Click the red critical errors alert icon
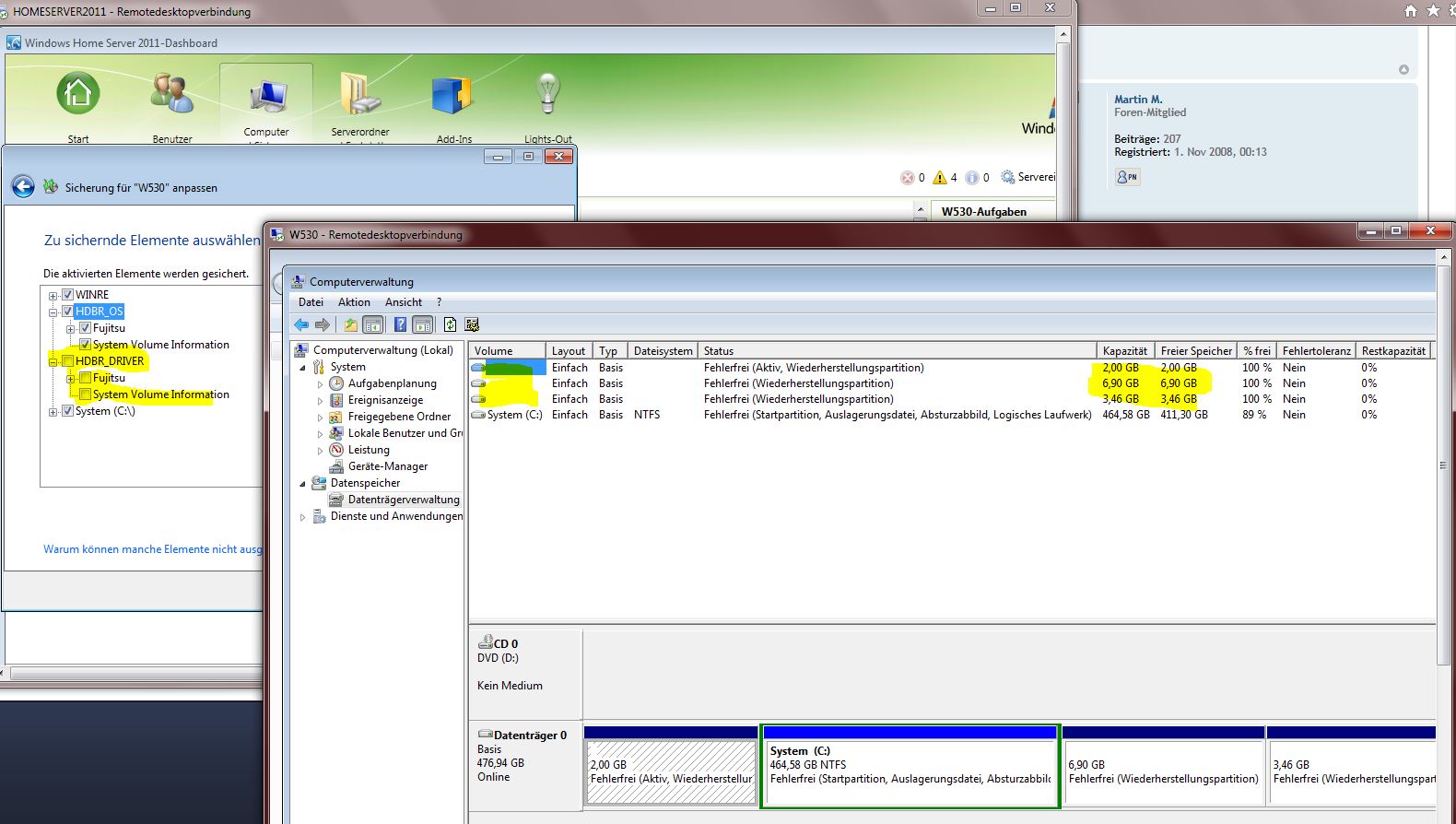 coord(908,178)
